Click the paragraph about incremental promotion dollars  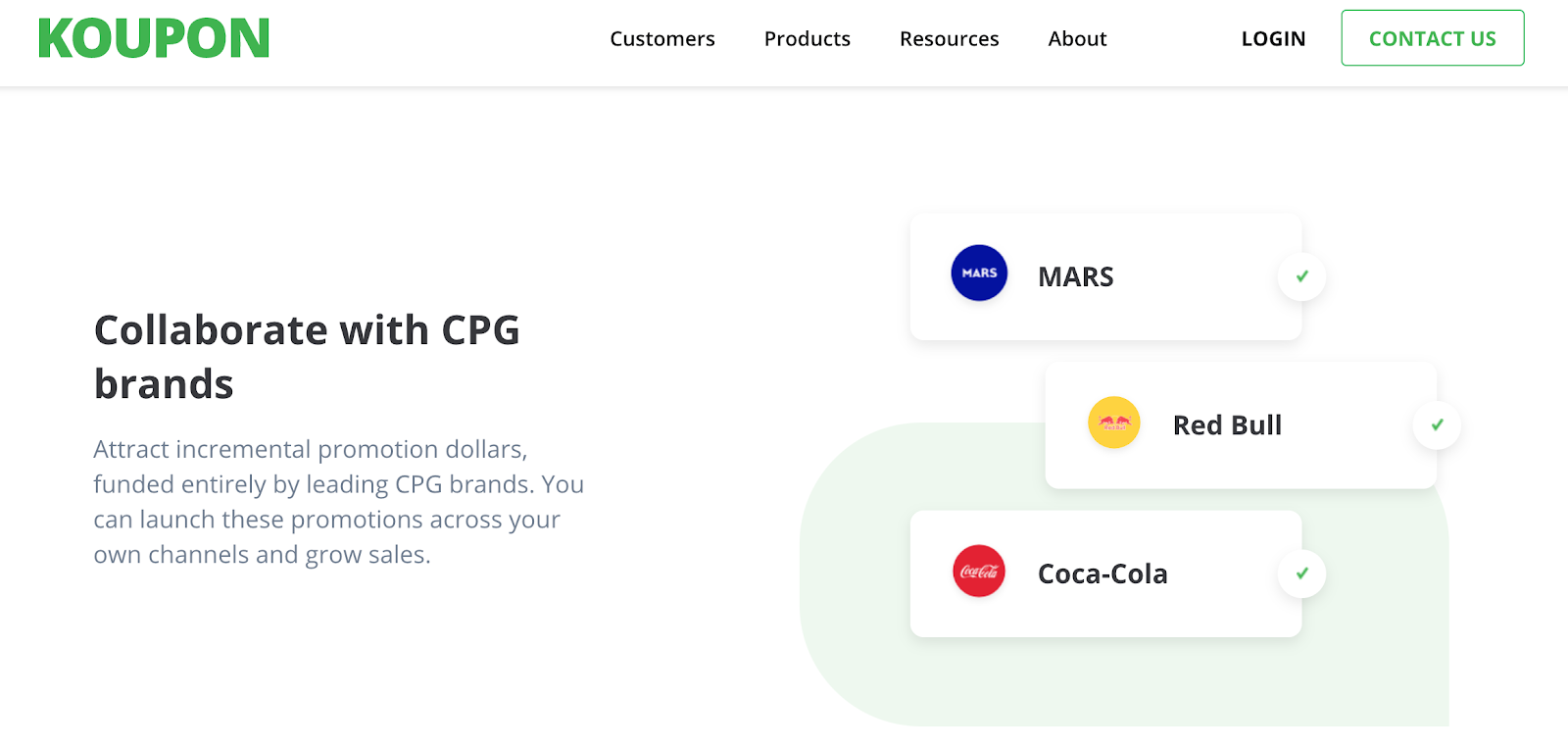(338, 502)
